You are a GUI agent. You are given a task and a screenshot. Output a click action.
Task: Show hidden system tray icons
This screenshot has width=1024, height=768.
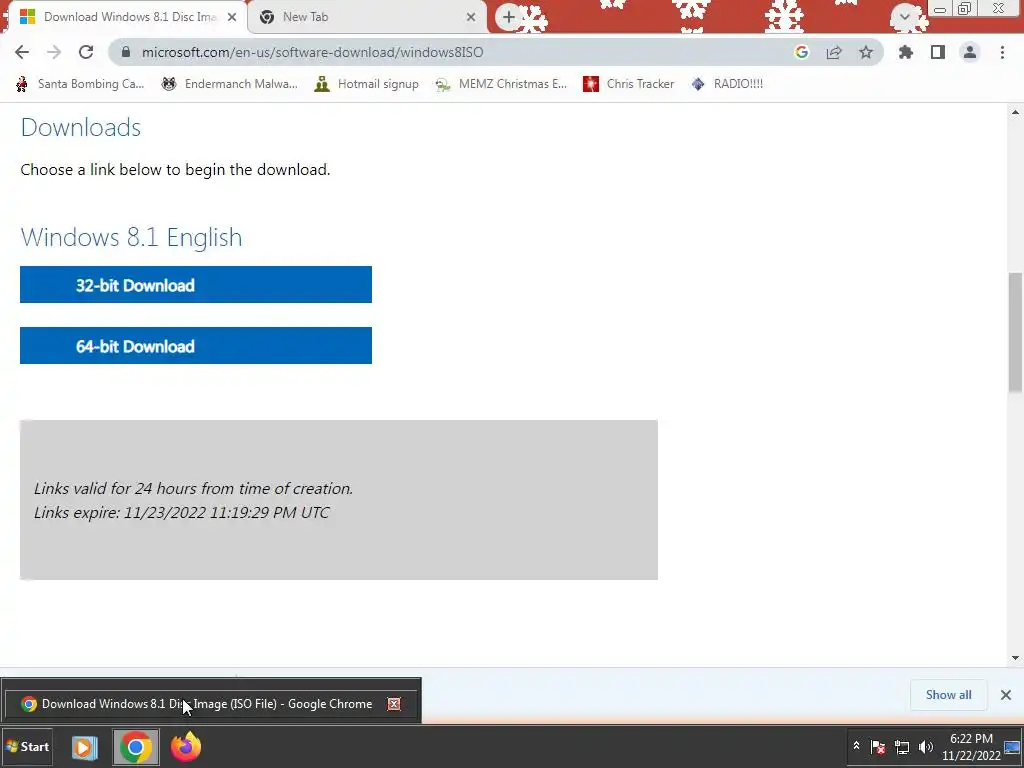click(x=856, y=746)
